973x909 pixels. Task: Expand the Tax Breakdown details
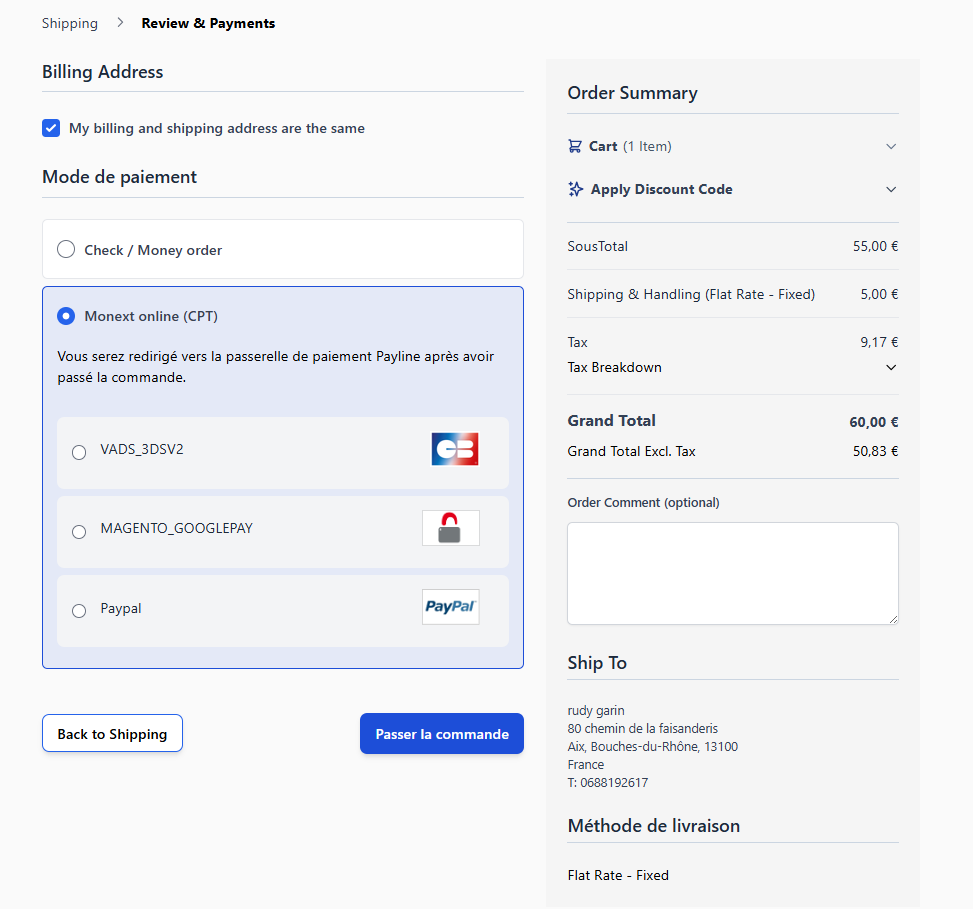click(x=891, y=367)
